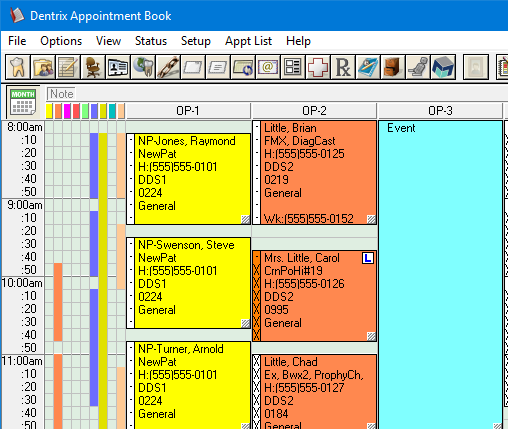Click the yellow provider color swatch
The width and height of the screenshot is (508, 429).
tap(49, 111)
